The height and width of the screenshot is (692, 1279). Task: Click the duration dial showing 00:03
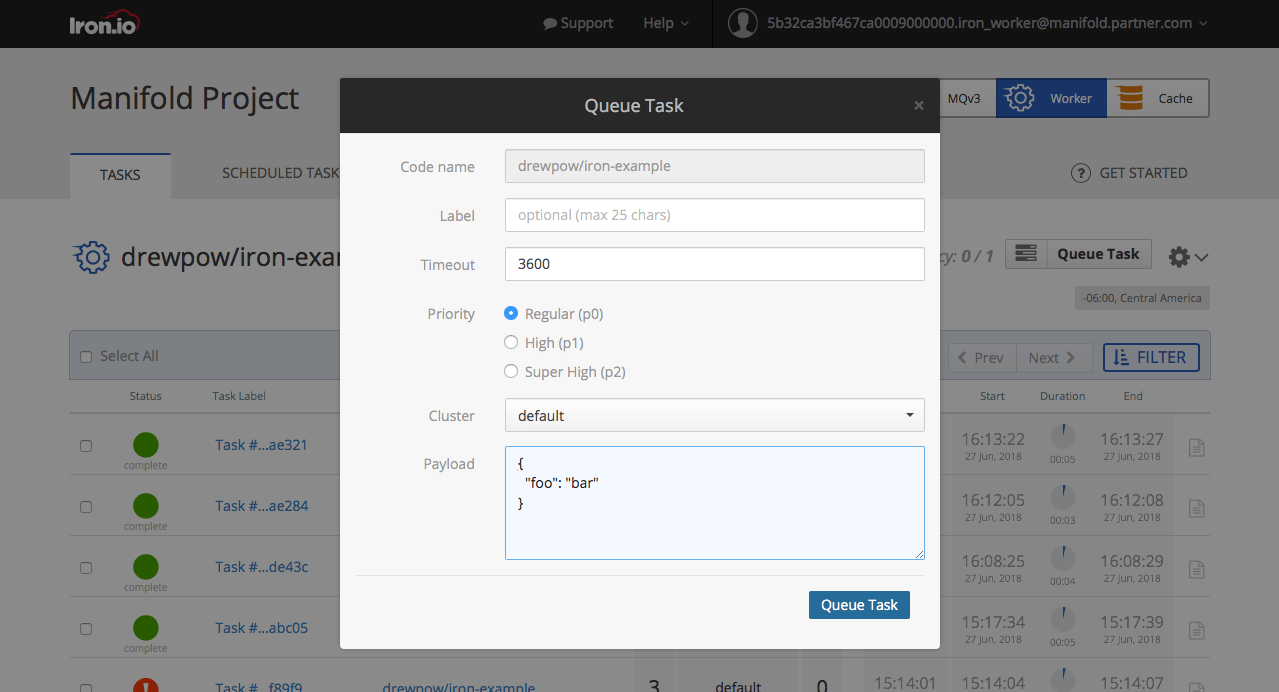[1062, 497]
